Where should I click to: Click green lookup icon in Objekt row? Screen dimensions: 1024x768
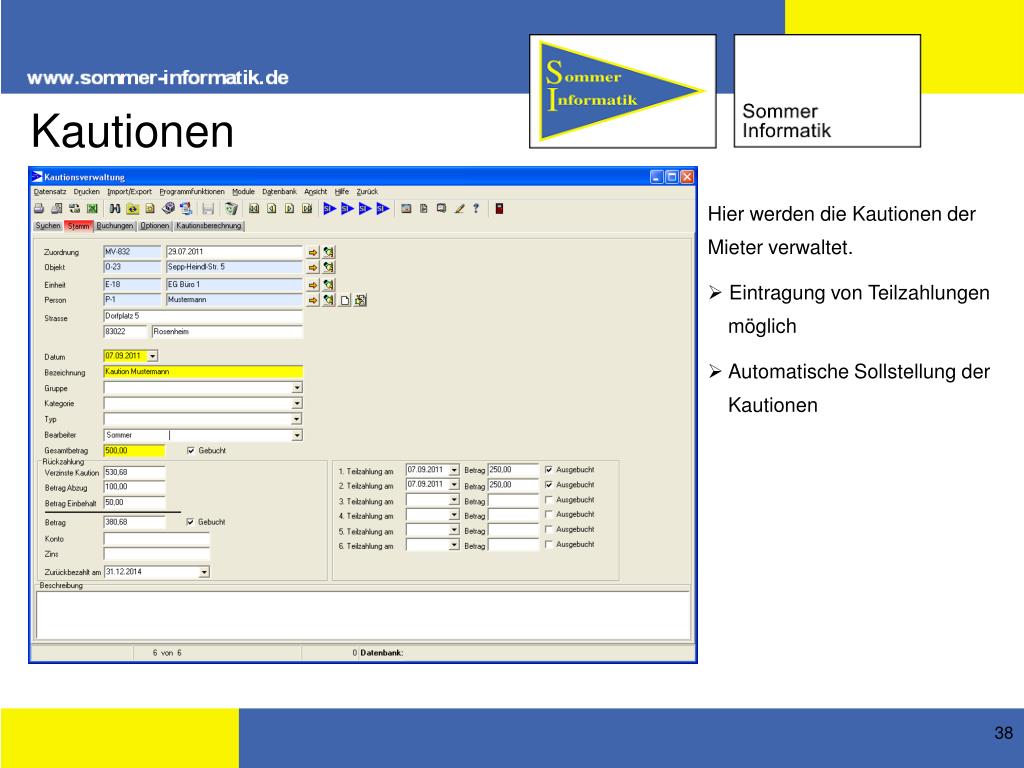(x=329, y=268)
